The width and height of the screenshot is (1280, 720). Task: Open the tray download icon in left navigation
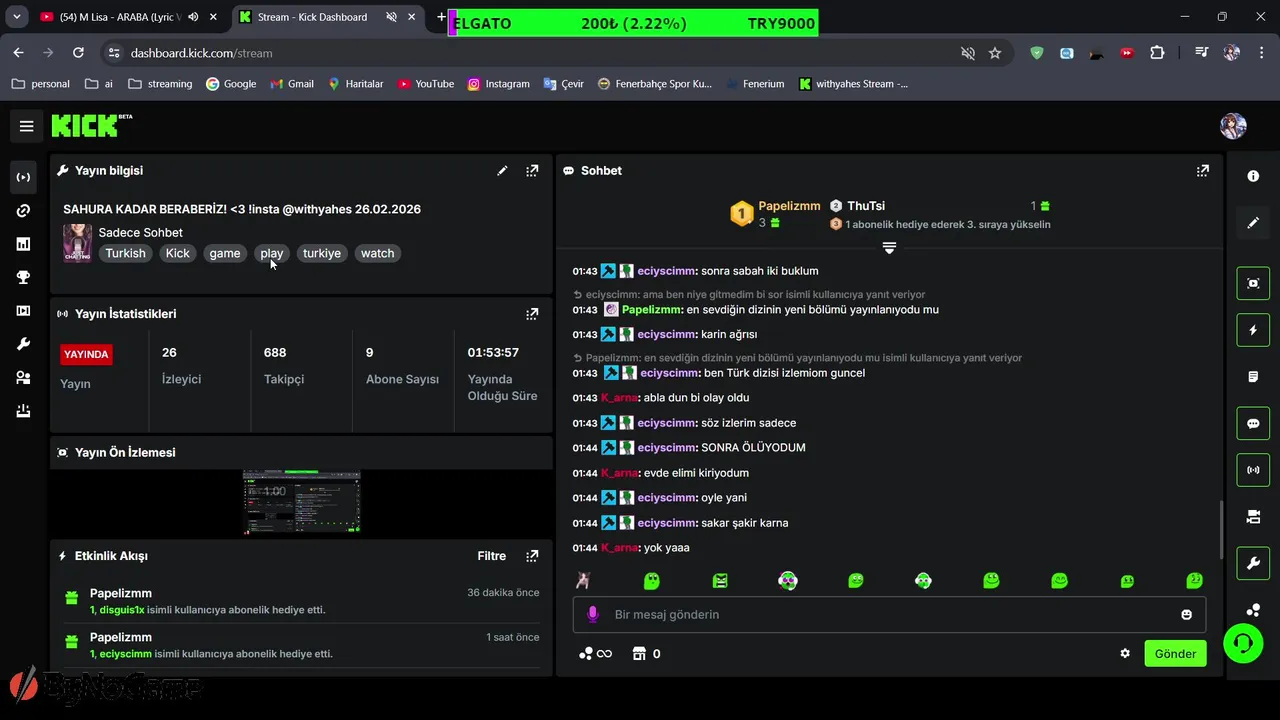[x=23, y=411]
